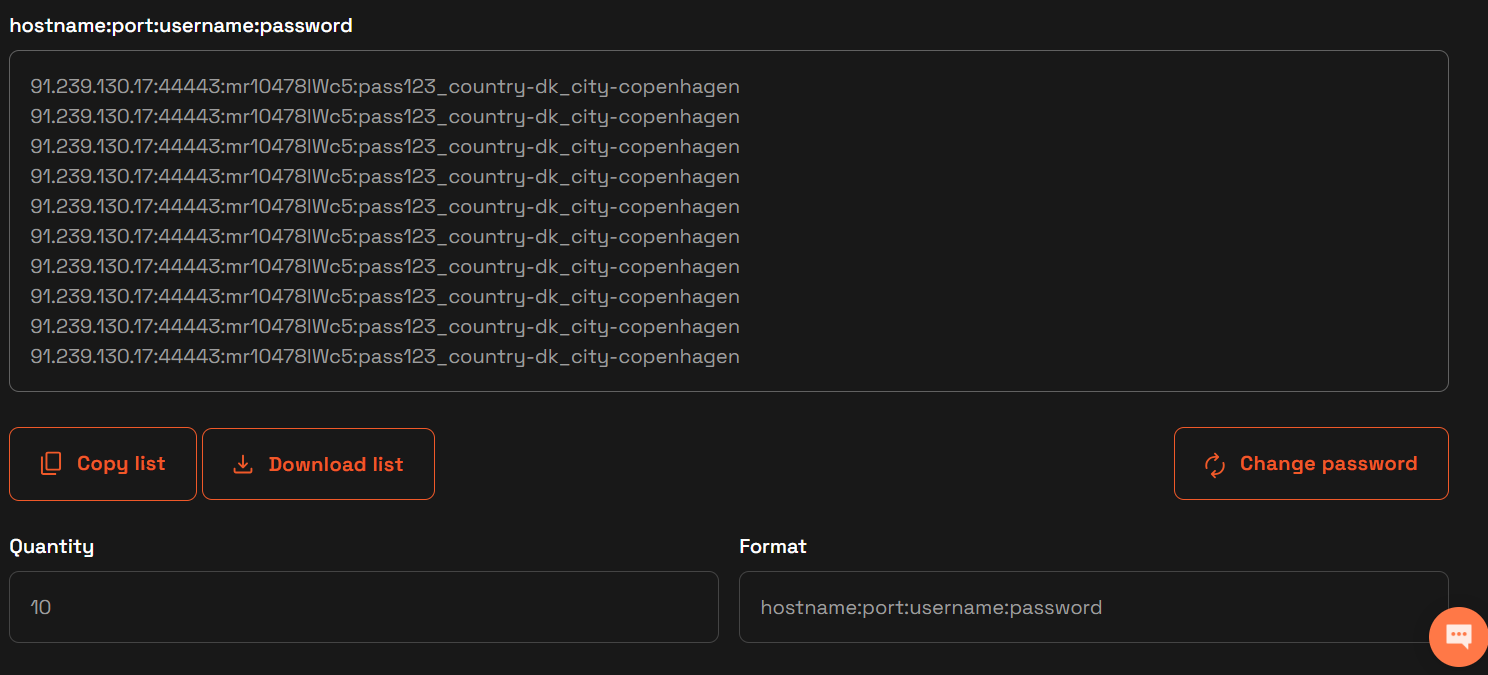Click the hostname:port:username:password heading above the list

[181, 26]
